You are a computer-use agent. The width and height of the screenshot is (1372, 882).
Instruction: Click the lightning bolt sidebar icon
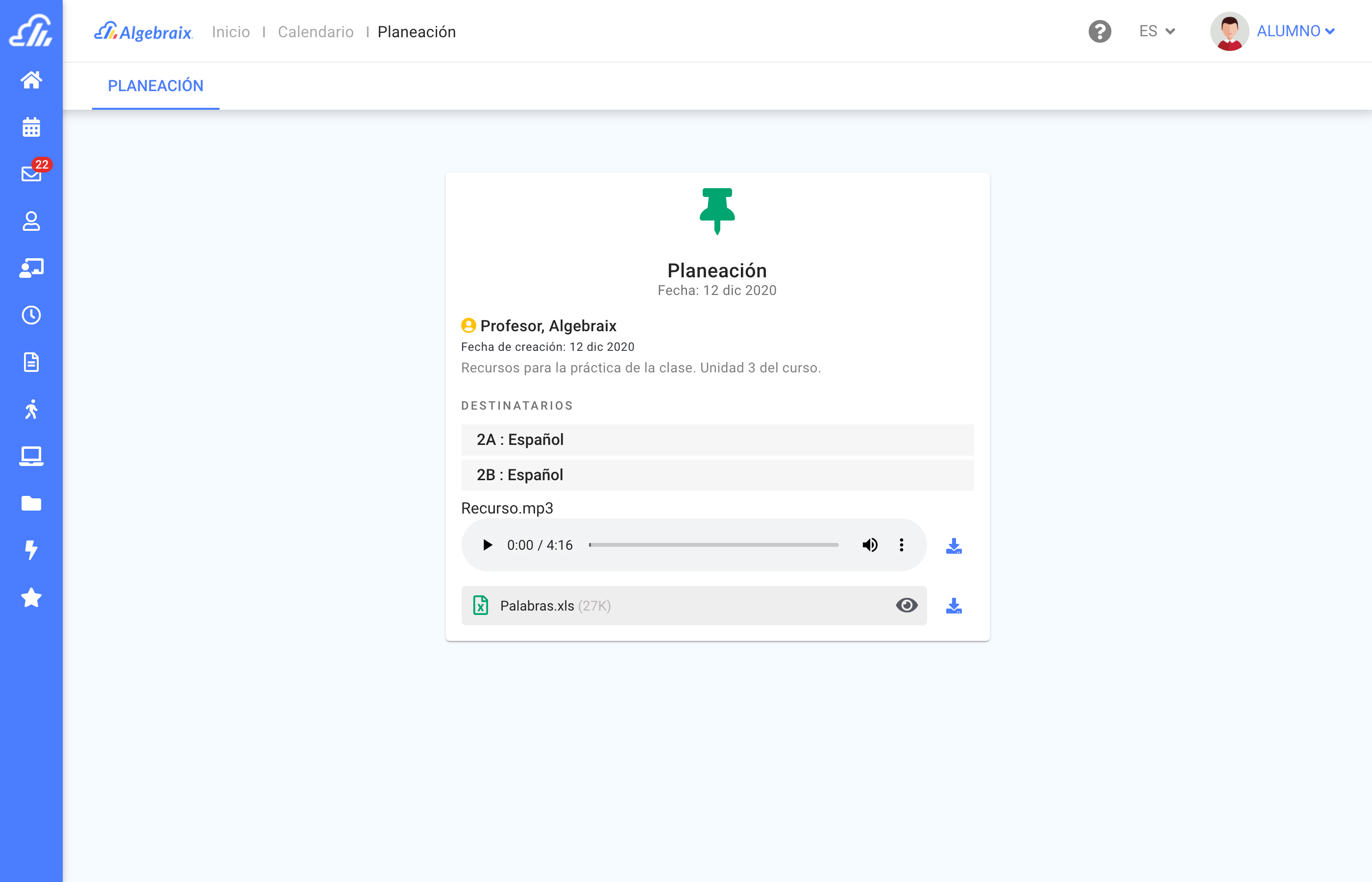coord(31,550)
